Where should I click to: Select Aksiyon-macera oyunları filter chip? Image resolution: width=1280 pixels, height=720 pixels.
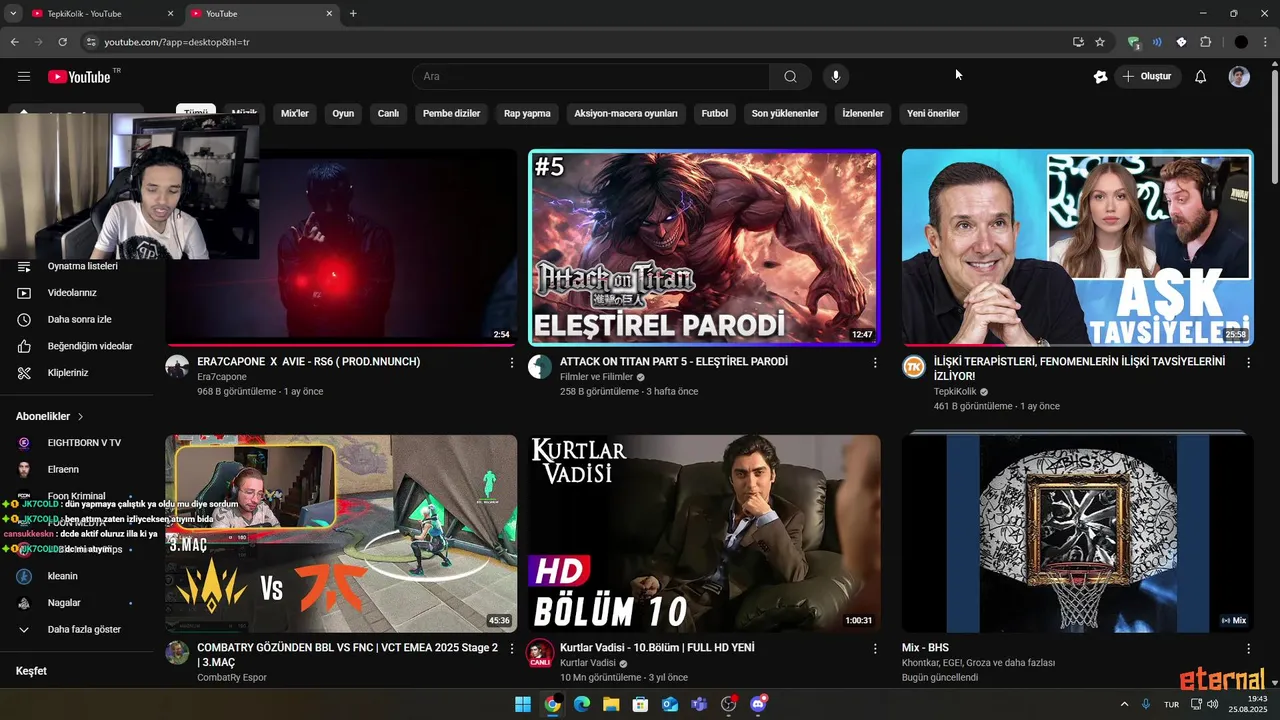pos(626,114)
